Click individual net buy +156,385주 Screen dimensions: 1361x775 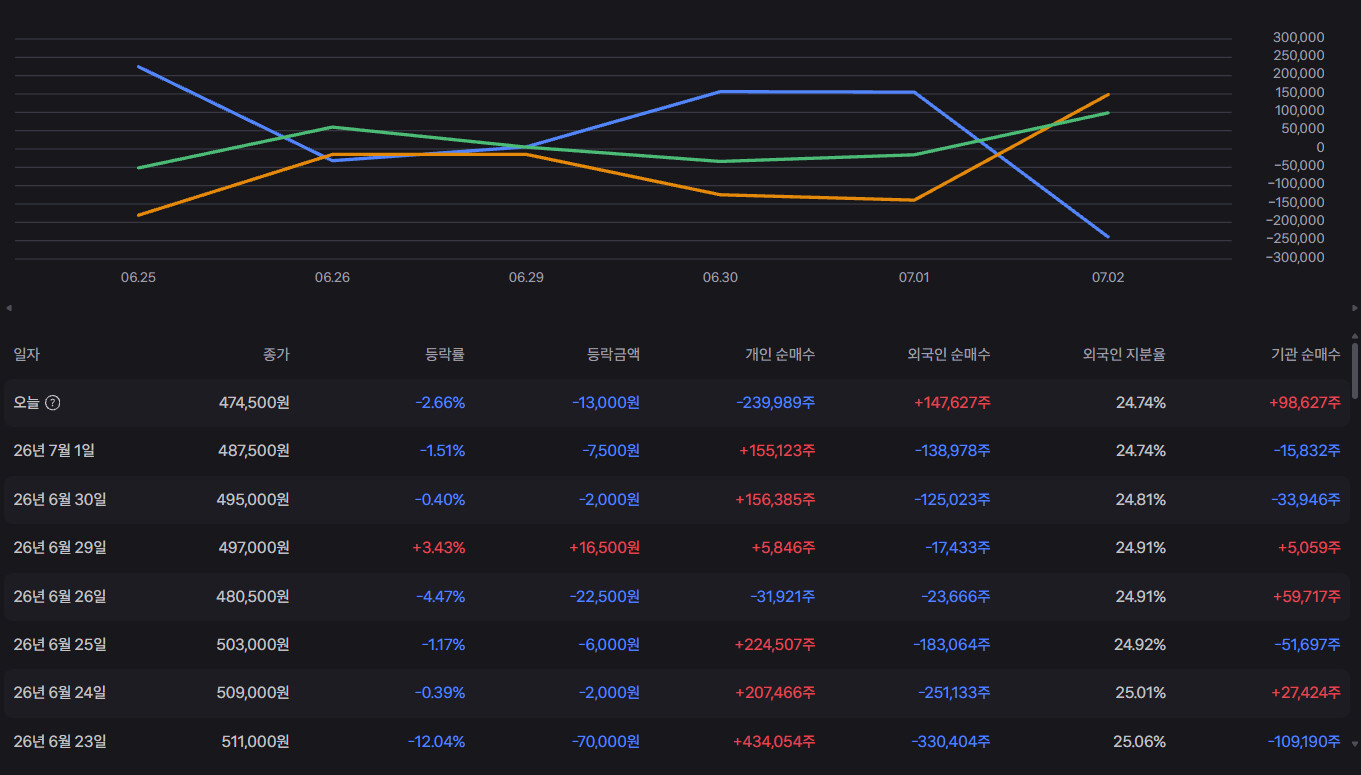tap(775, 499)
